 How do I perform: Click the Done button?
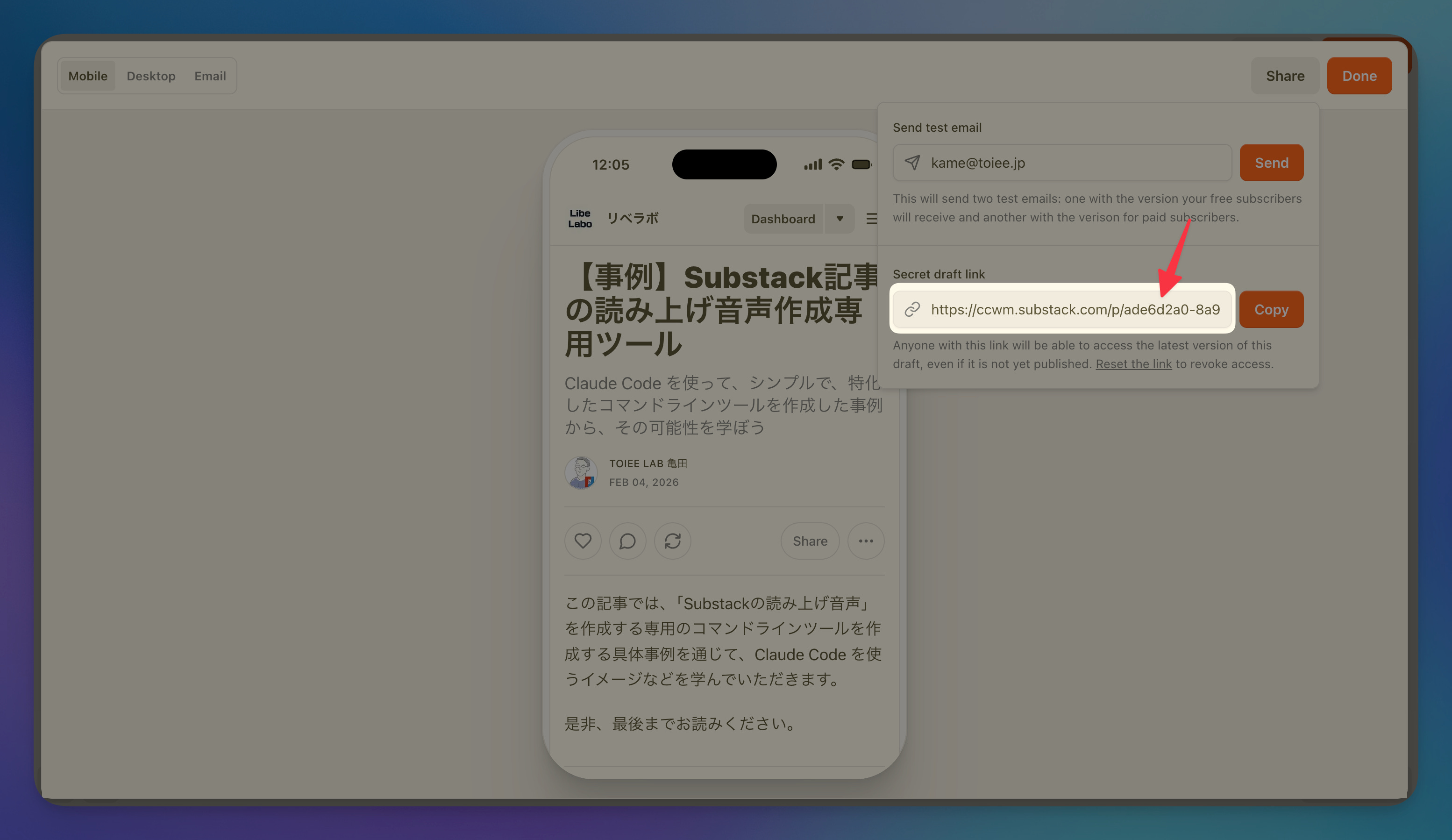pyautogui.click(x=1359, y=76)
